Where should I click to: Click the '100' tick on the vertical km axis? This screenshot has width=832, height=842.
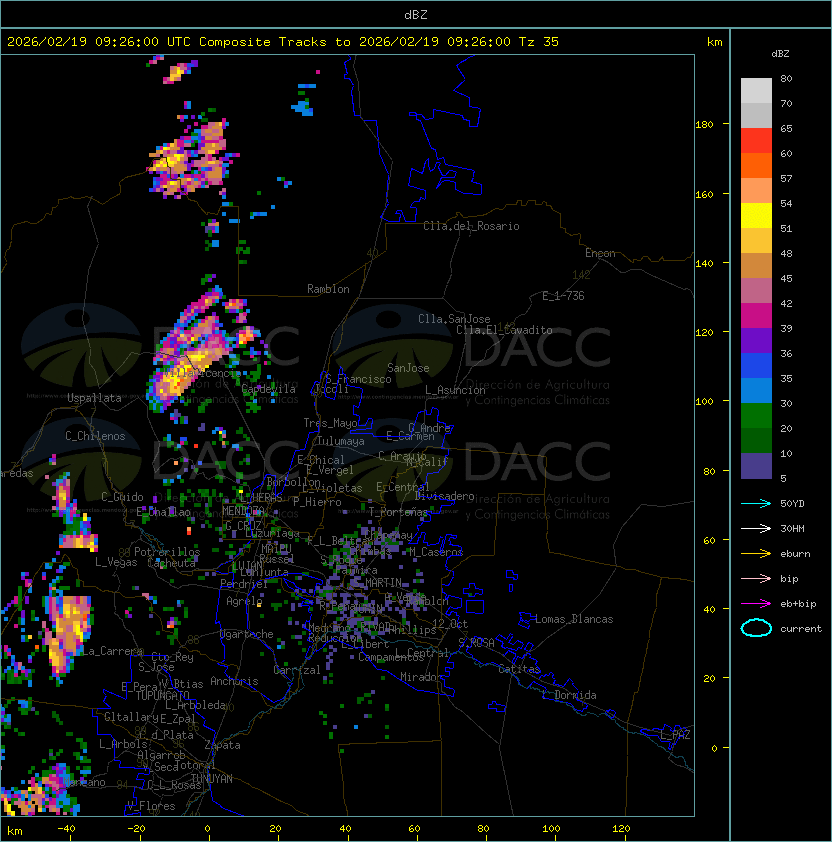pos(704,402)
